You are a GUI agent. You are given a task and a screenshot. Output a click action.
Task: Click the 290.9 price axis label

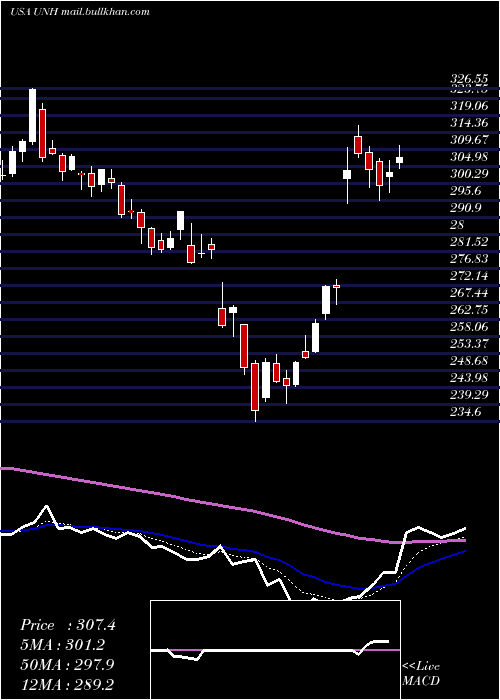[466, 208]
